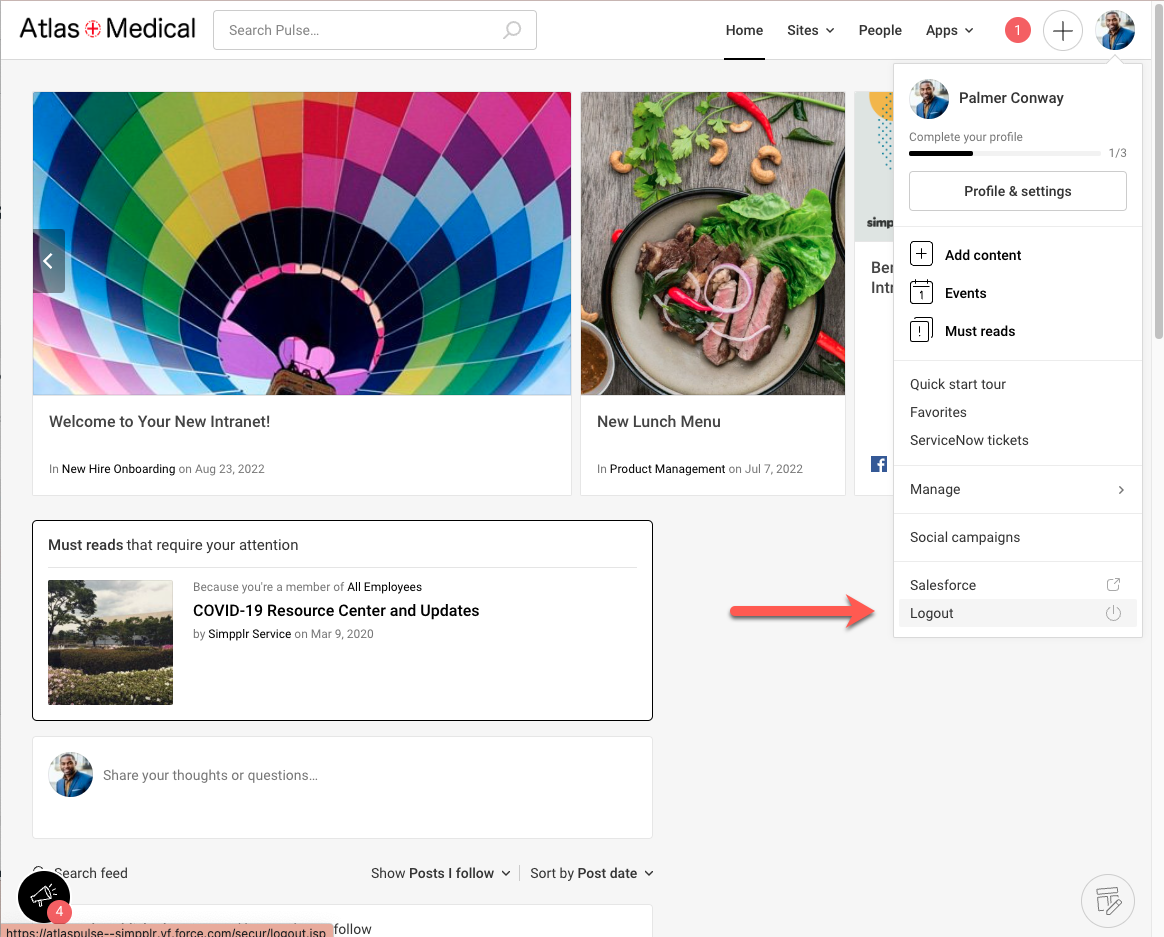Viewport: 1164px width, 937px height.
Task: Click the New Lunch Menu title
Action: click(x=658, y=421)
